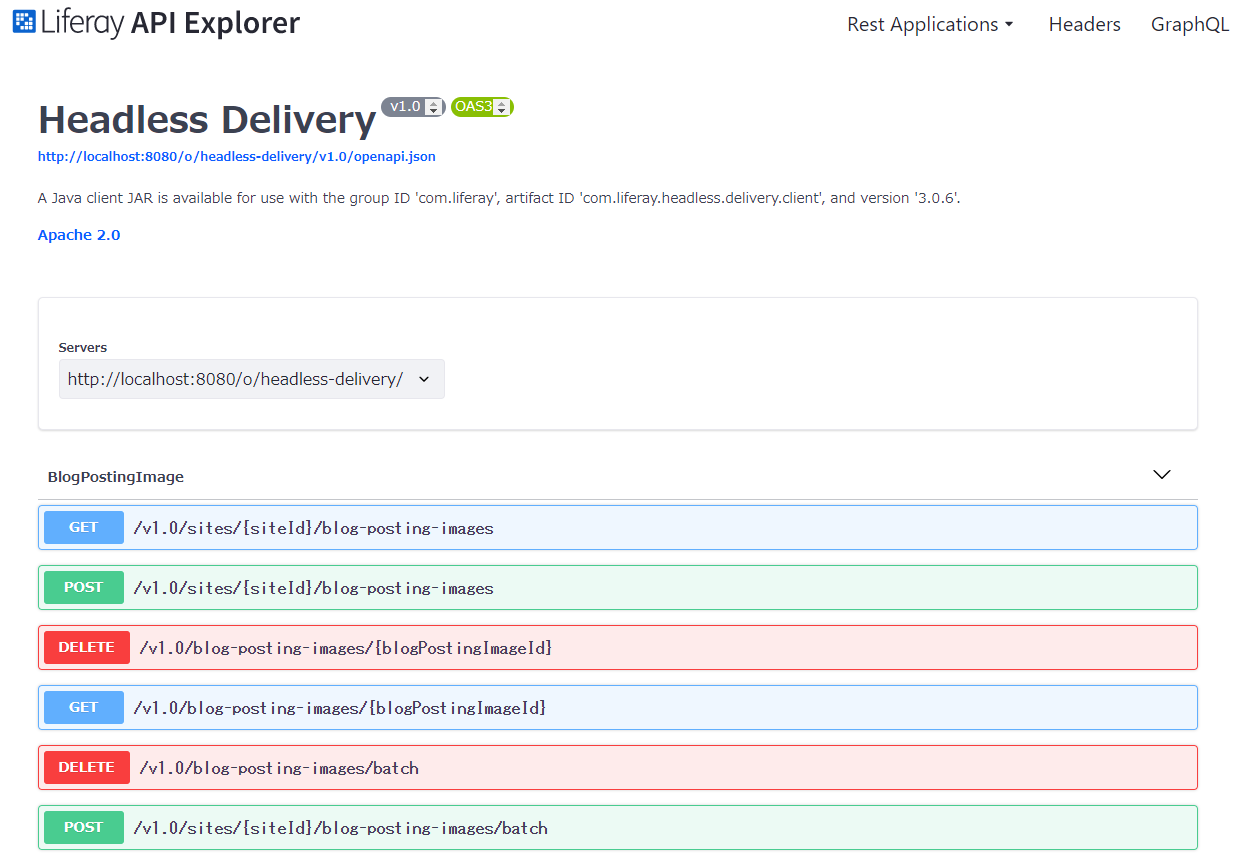
Task: Expand GET /v1.0/sites/{siteId}/blog-posting-images operation
Action: click(x=618, y=527)
